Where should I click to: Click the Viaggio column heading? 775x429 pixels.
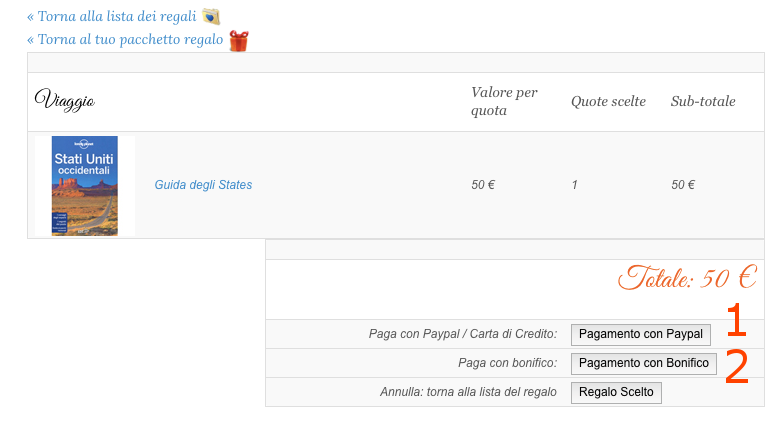65,100
